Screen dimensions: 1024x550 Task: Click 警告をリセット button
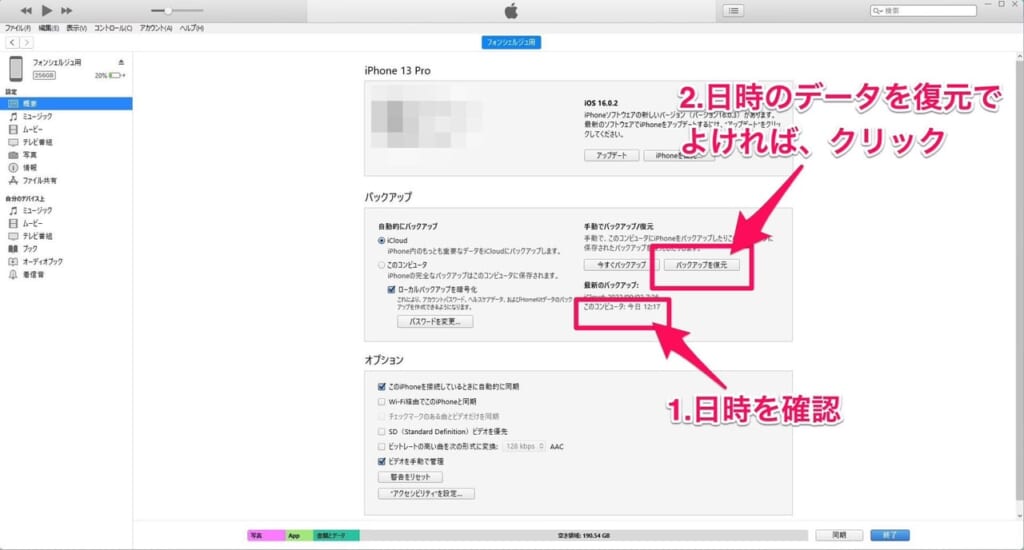[x=410, y=477]
